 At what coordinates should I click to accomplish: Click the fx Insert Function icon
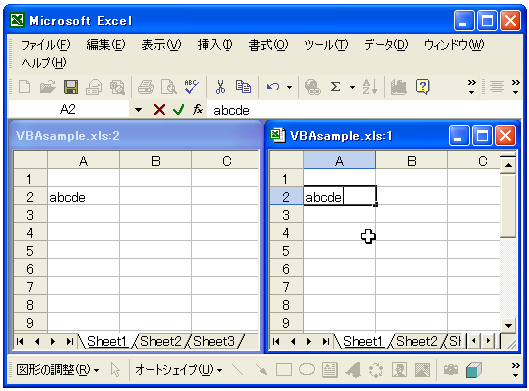point(198,110)
